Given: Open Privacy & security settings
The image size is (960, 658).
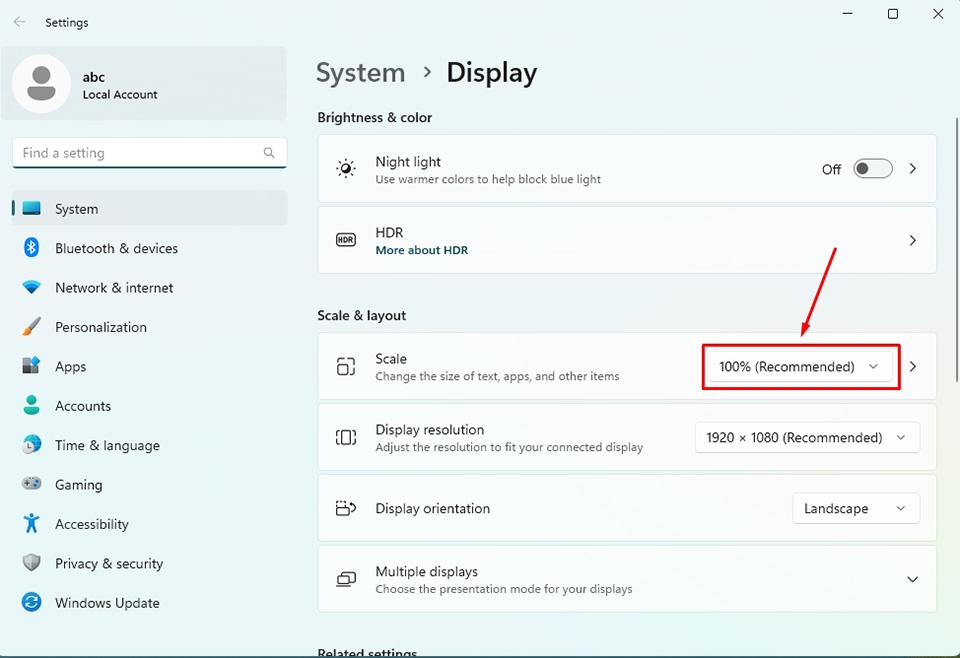Looking at the screenshot, I should pyautogui.click(x=108, y=563).
